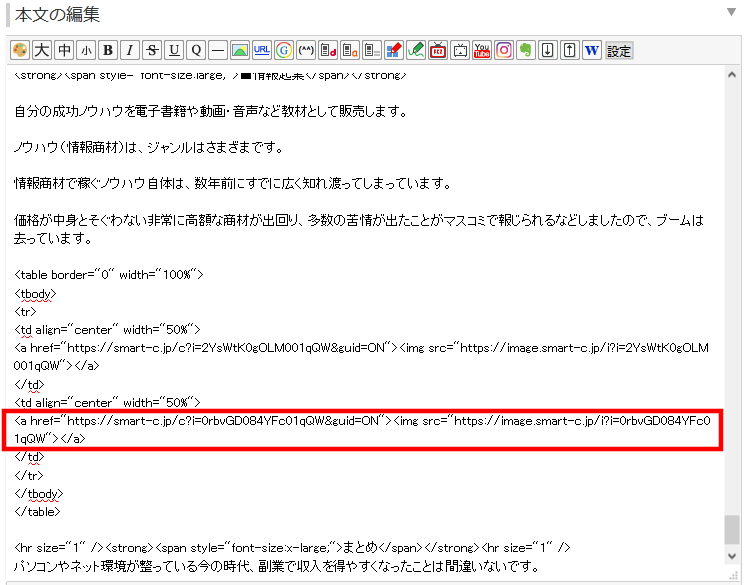This screenshot has width=746, height=585.
Task: Click the red 'd' document icon
Action: [x=328, y=50]
